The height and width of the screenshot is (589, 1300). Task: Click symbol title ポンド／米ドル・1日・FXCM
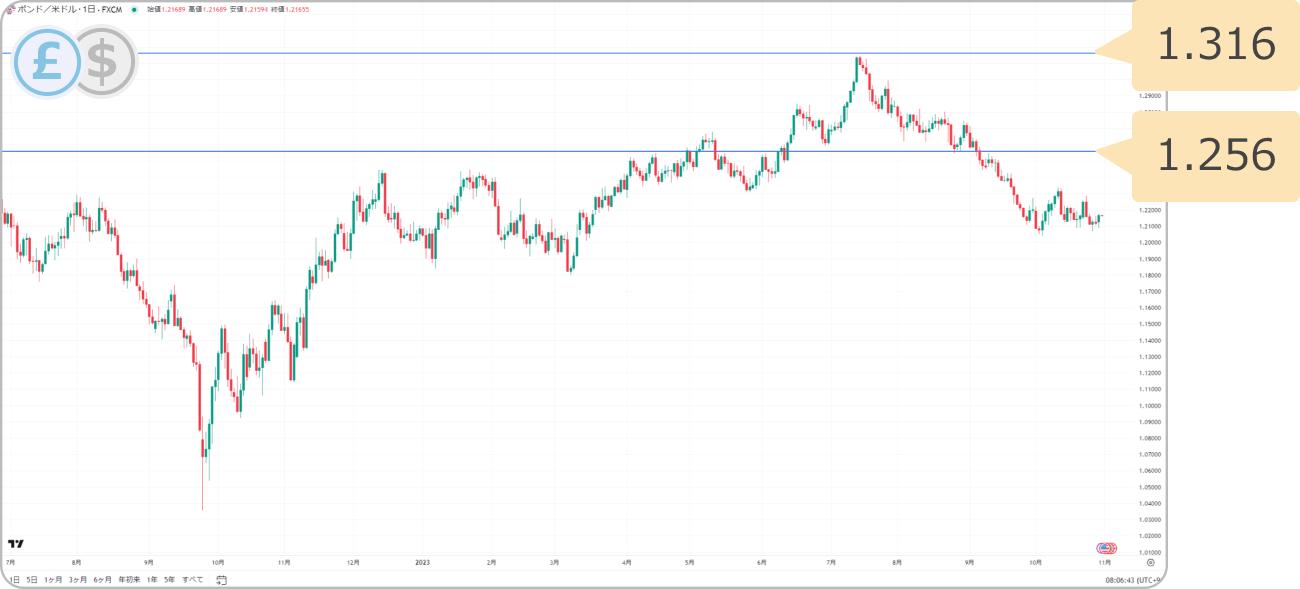70,9
